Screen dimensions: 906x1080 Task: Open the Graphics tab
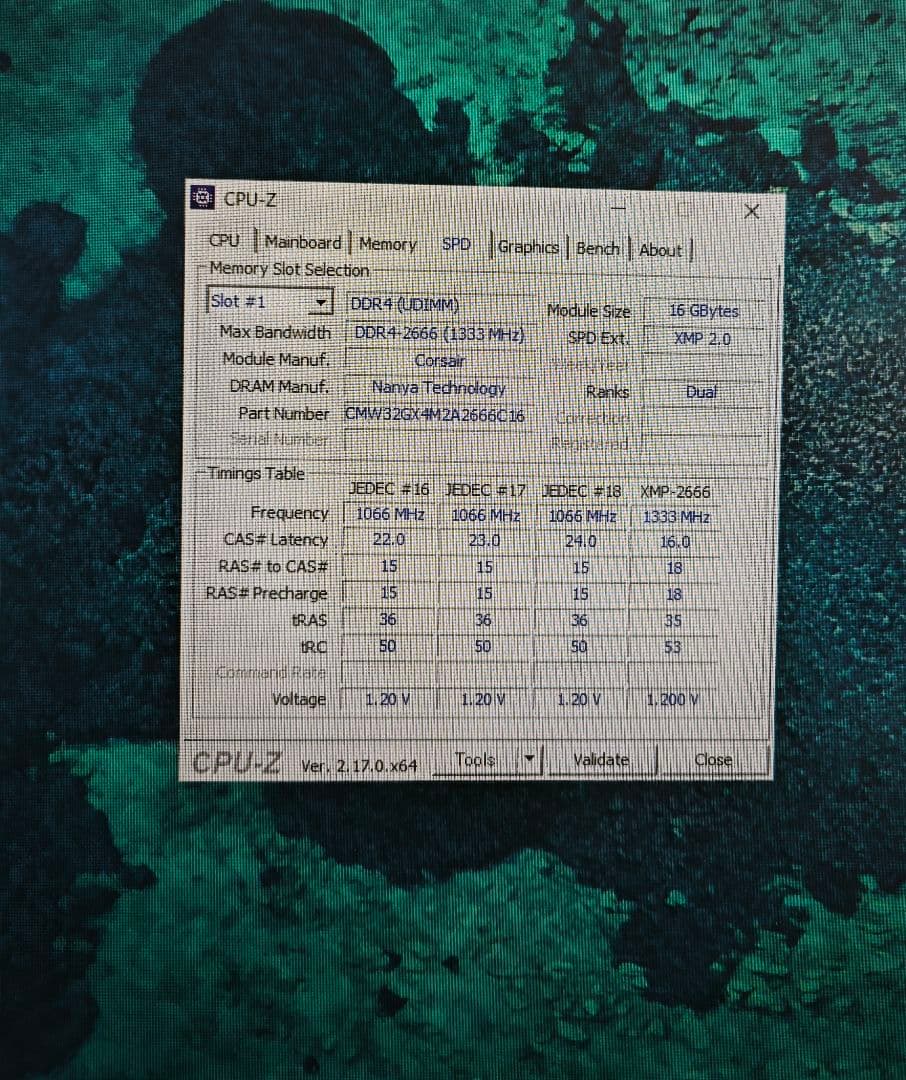tap(528, 247)
